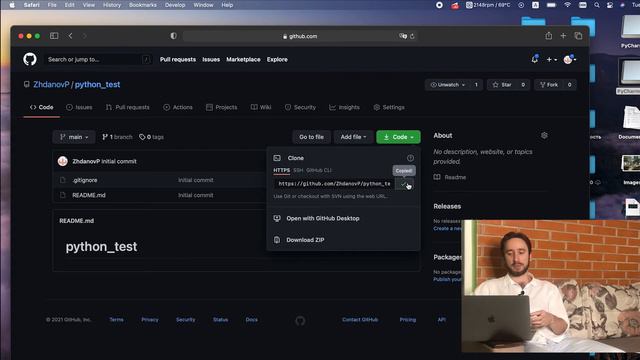This screenshot has width=640, height=360.
Task: Fork the repository
Action: [549, 85]
